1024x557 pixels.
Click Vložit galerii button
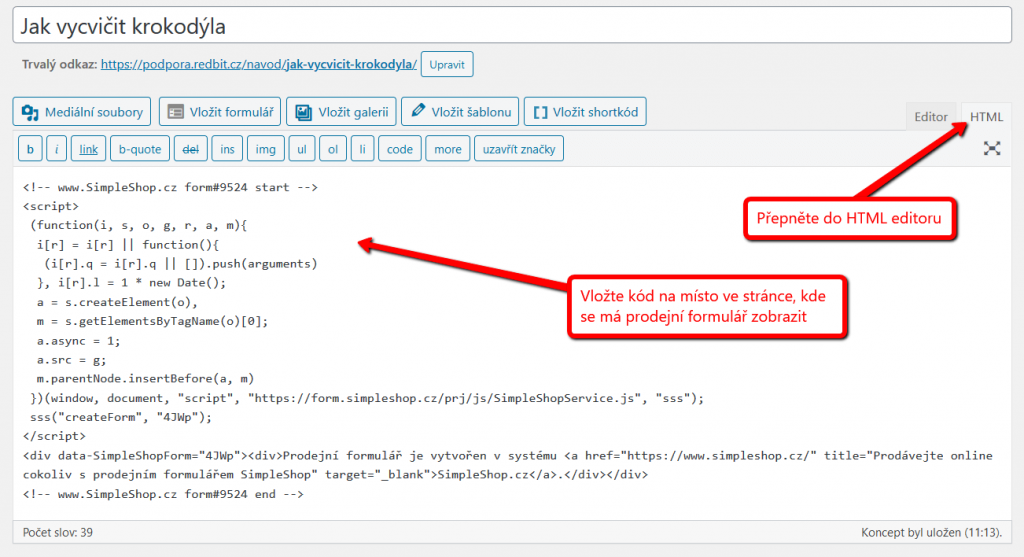342,112
